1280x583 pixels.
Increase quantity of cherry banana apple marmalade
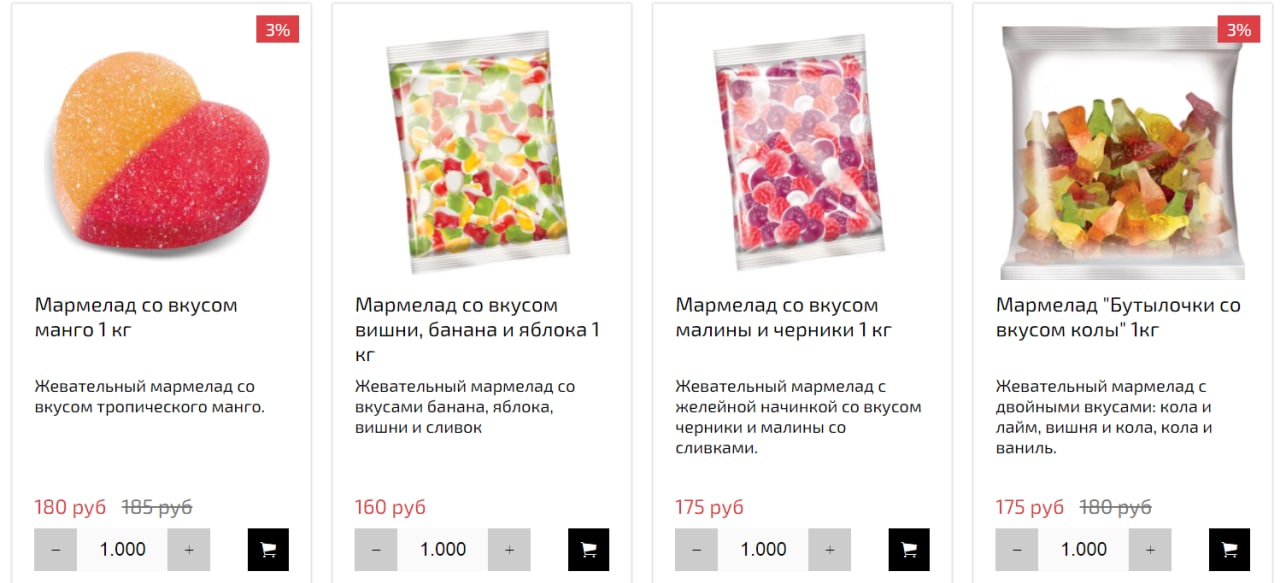[509, 549]
